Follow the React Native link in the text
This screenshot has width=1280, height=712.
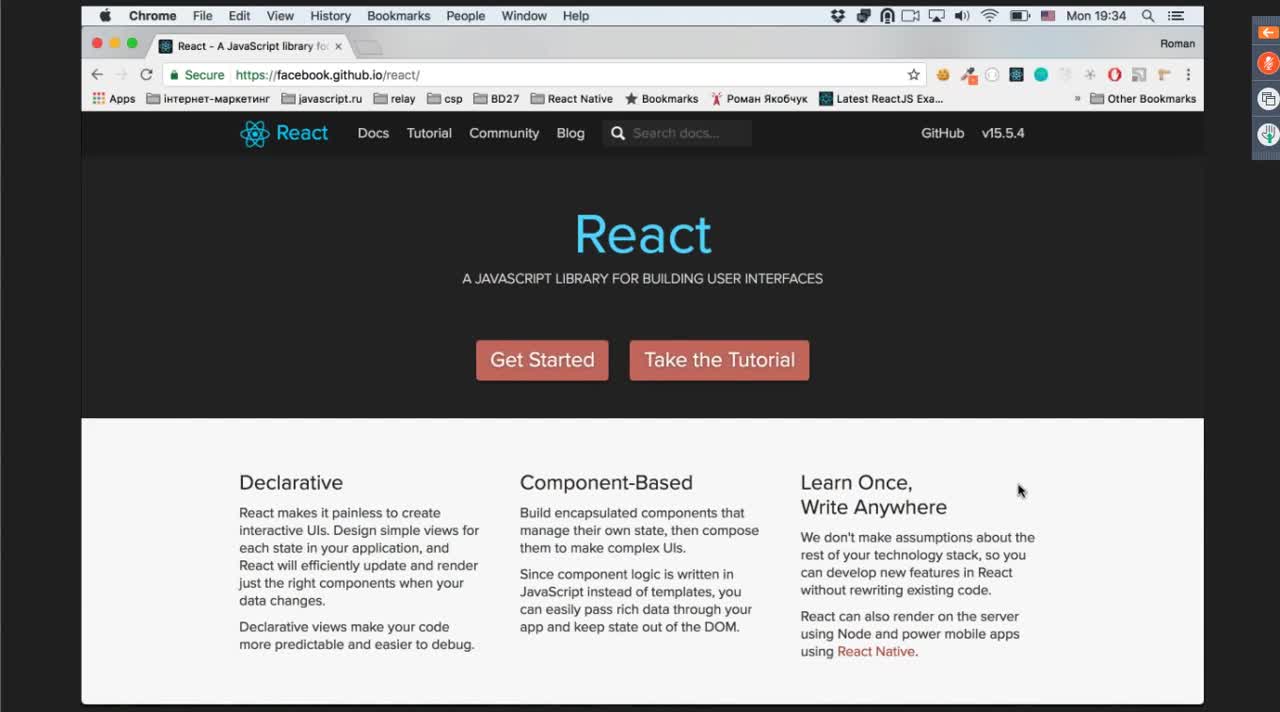click(876, 651)
